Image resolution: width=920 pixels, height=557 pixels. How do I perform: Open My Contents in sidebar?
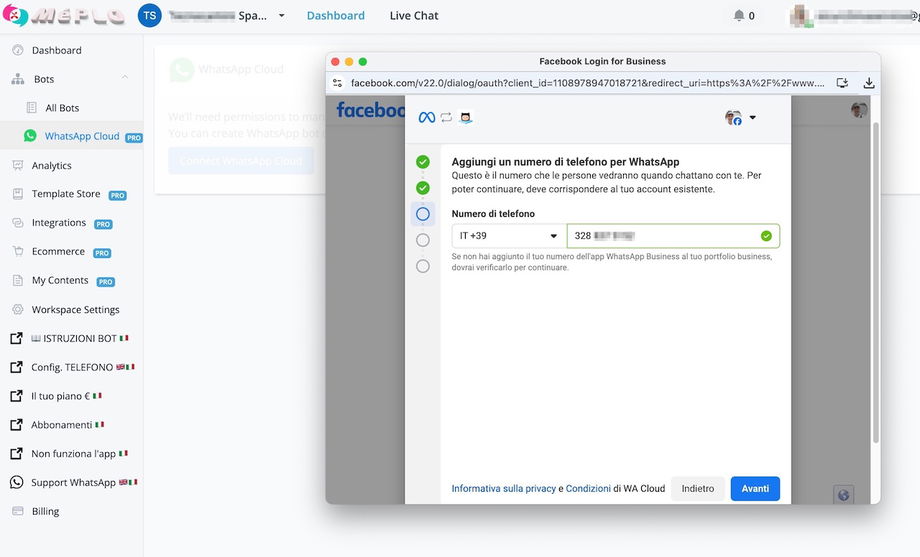point(60,280)
